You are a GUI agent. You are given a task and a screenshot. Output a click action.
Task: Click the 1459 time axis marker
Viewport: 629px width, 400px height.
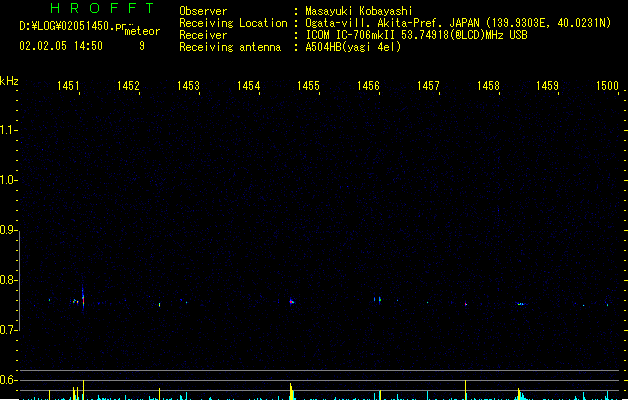tap(548, 85)
